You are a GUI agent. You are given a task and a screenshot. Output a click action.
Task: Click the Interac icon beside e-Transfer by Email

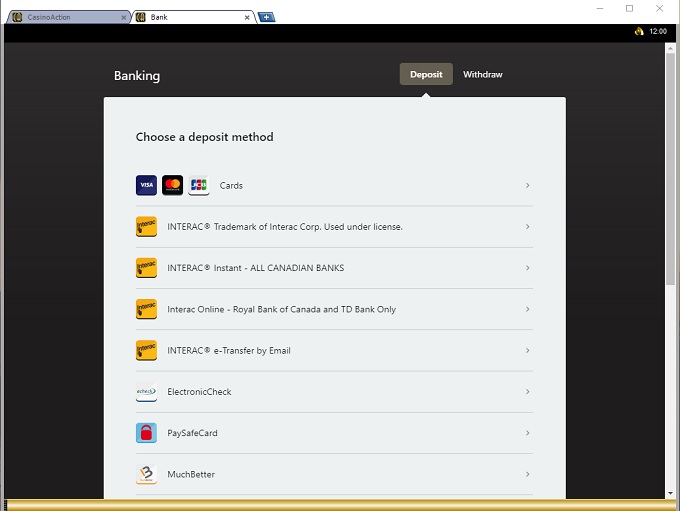[x=146, y=350]
